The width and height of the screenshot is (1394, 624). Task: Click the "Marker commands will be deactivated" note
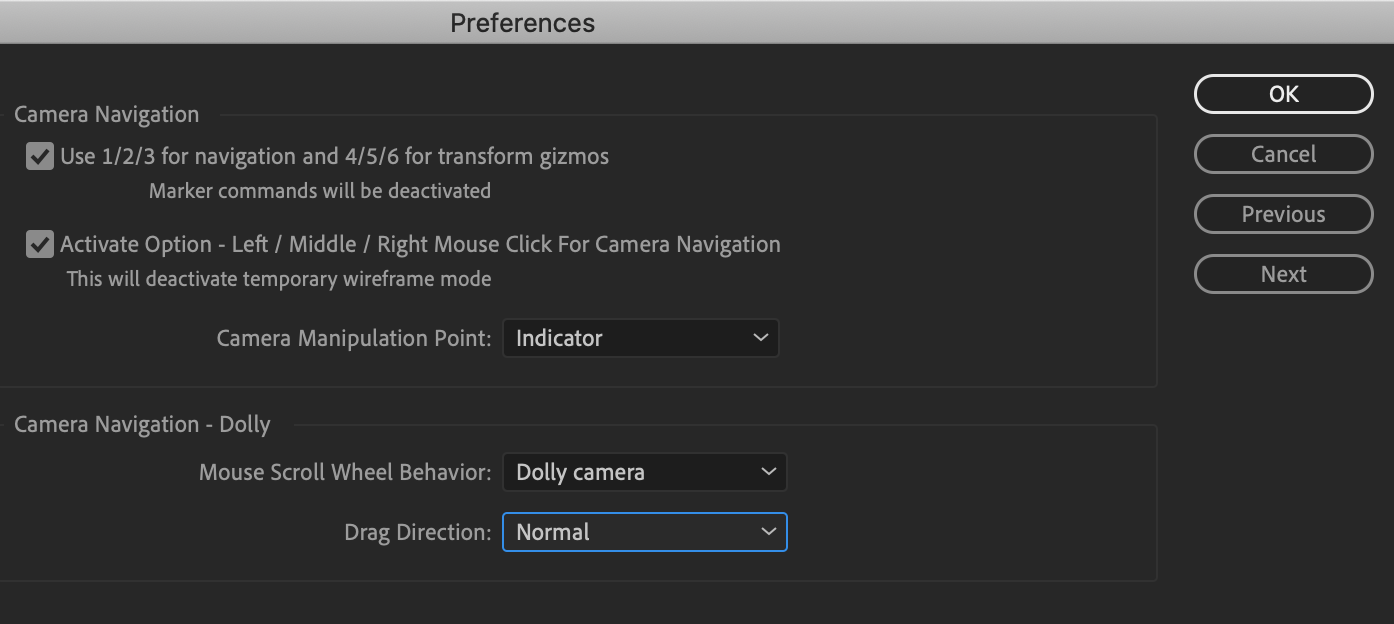coord(320,190)
